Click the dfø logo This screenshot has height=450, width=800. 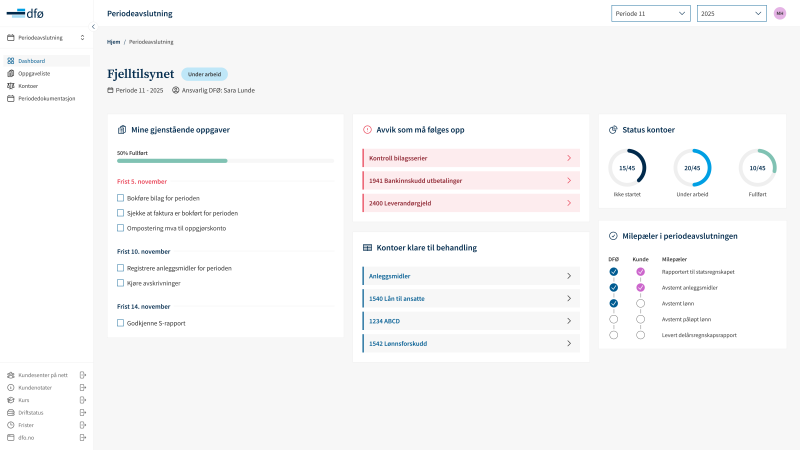coord(25,13)
